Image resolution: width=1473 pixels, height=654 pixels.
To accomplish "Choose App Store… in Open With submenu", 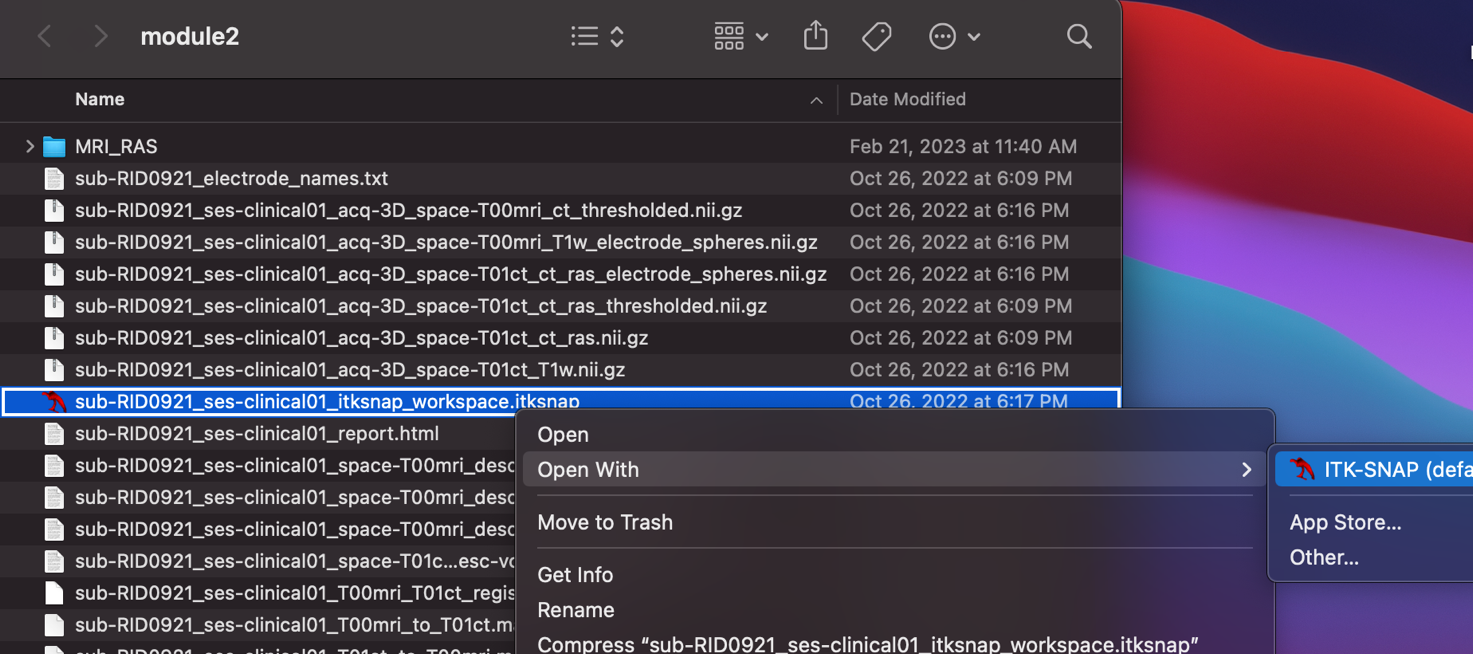I will (1345, 522).
